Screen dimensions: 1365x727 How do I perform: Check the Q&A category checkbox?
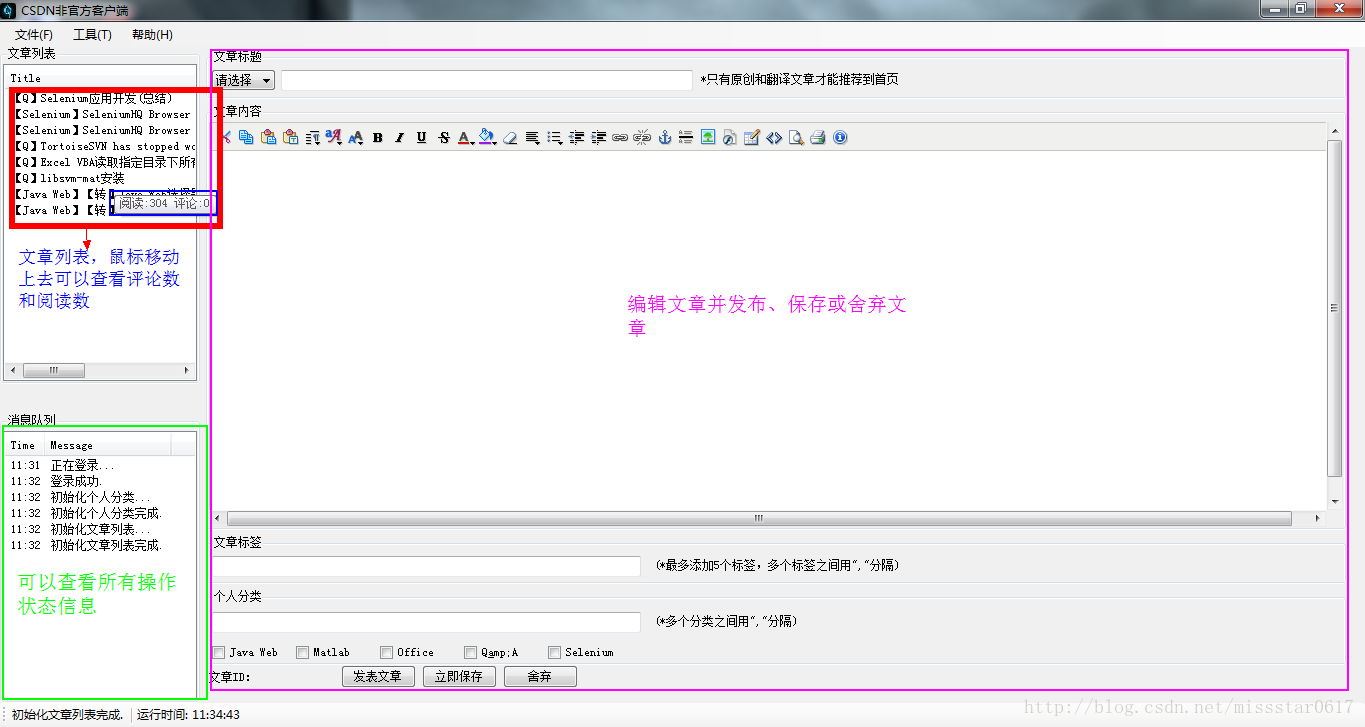pos(471,653)
